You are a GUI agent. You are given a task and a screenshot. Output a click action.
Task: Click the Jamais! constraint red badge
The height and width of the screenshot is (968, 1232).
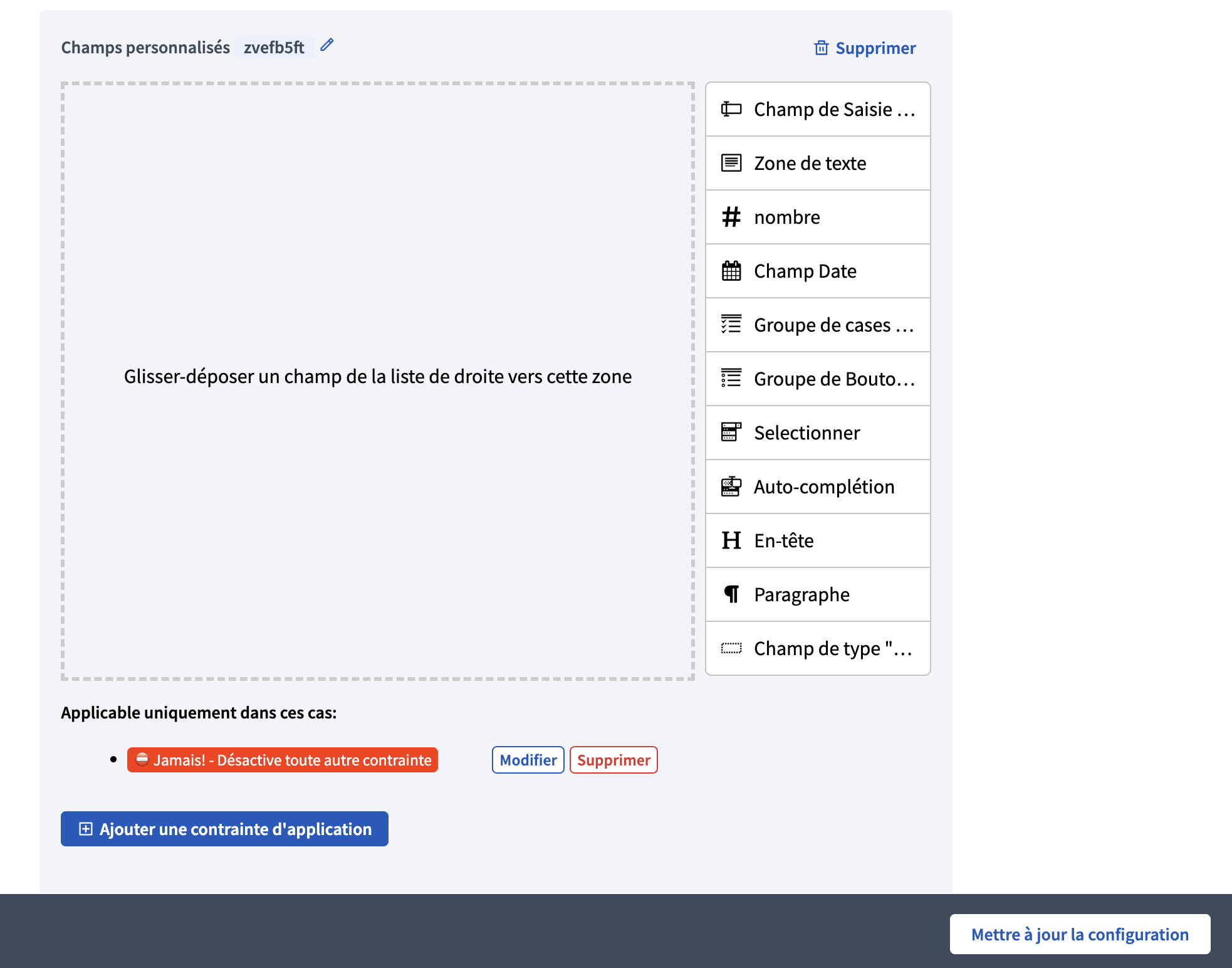(x=283, y=760)
